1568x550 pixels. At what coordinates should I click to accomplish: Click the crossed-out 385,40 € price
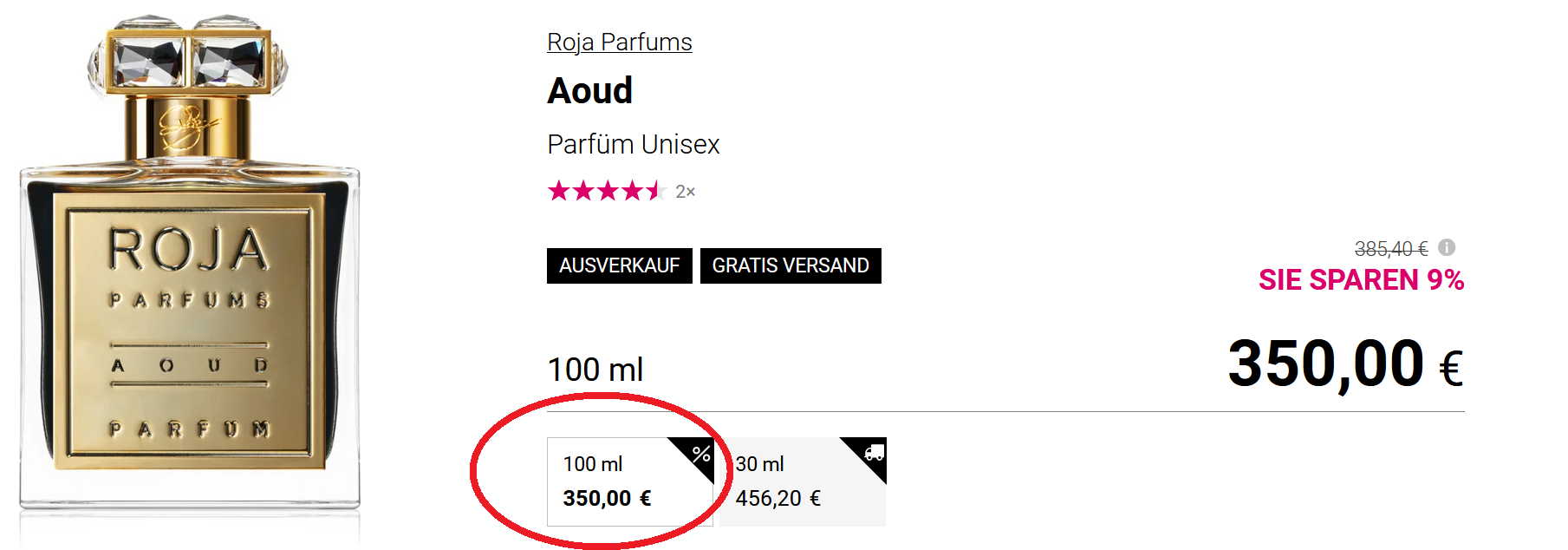pos(1390,249)
